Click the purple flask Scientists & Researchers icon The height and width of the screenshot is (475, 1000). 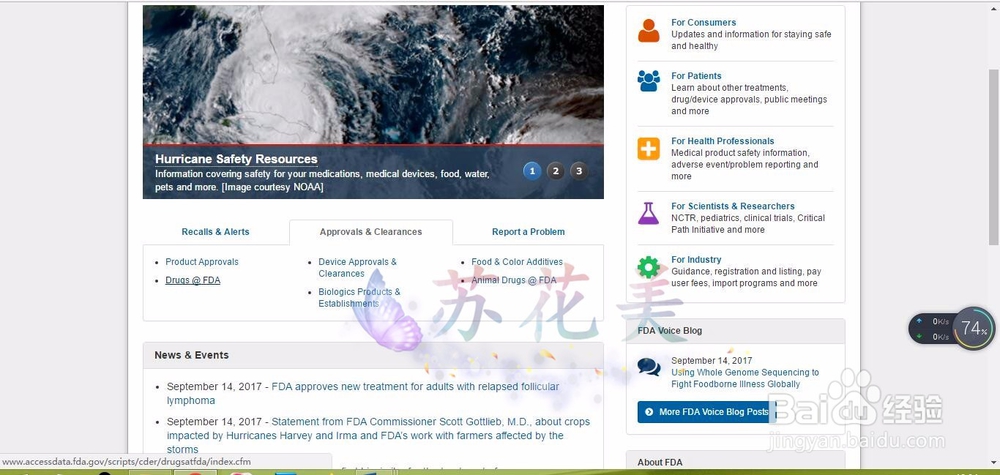pos(649,213)
